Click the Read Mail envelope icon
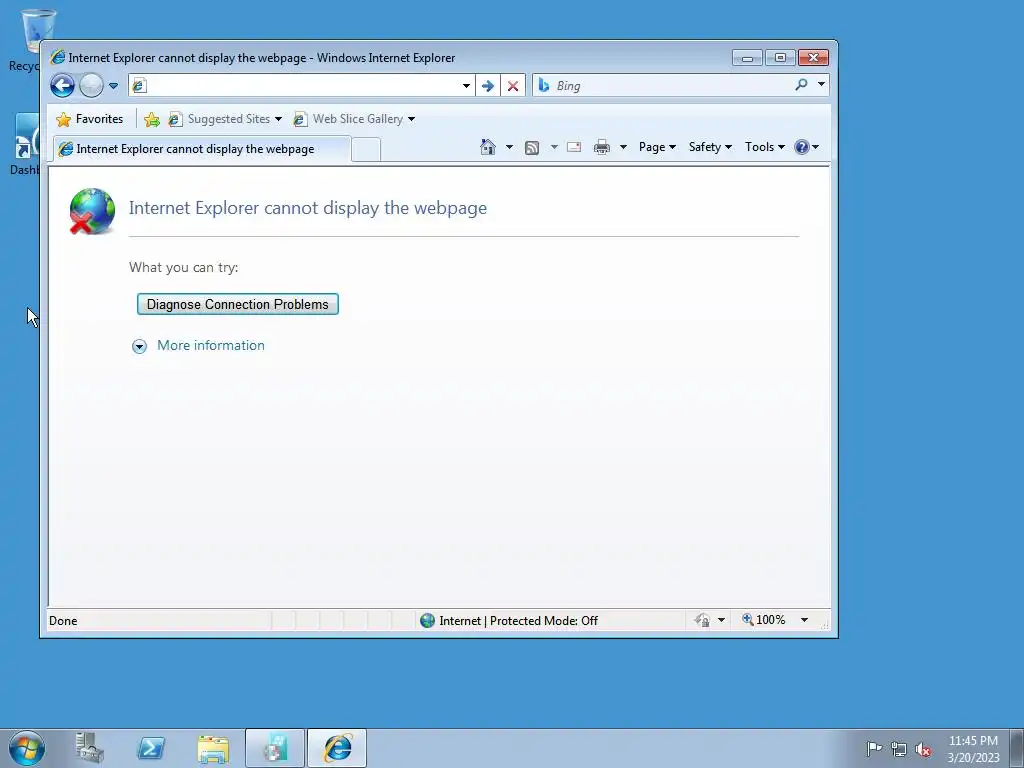The width and height of the screenshot is (1024, 768). pos(574,147)
